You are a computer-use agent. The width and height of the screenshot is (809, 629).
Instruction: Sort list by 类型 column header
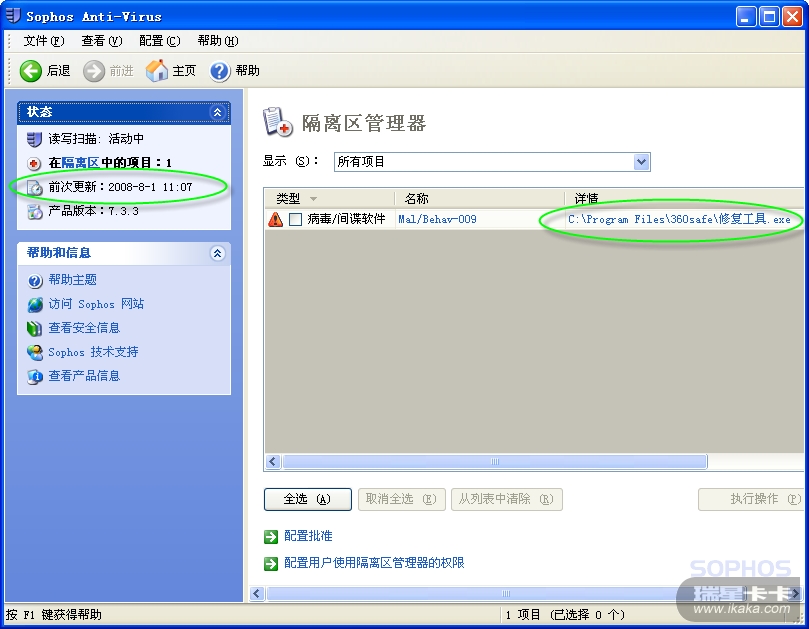pyautogui.click(x=329, y=198)
